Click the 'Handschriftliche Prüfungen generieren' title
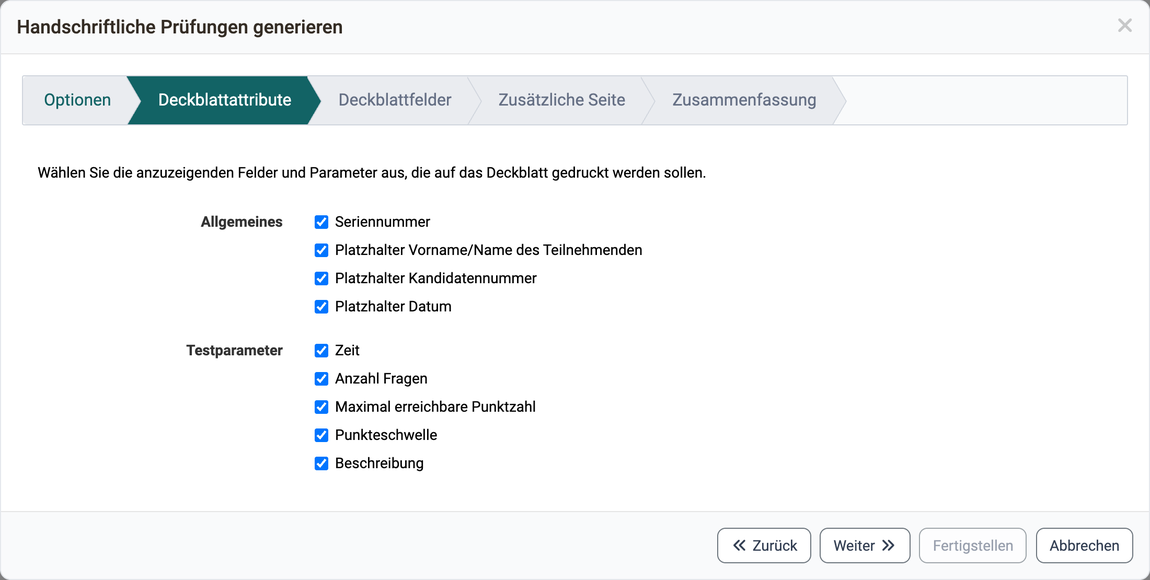 180,27
